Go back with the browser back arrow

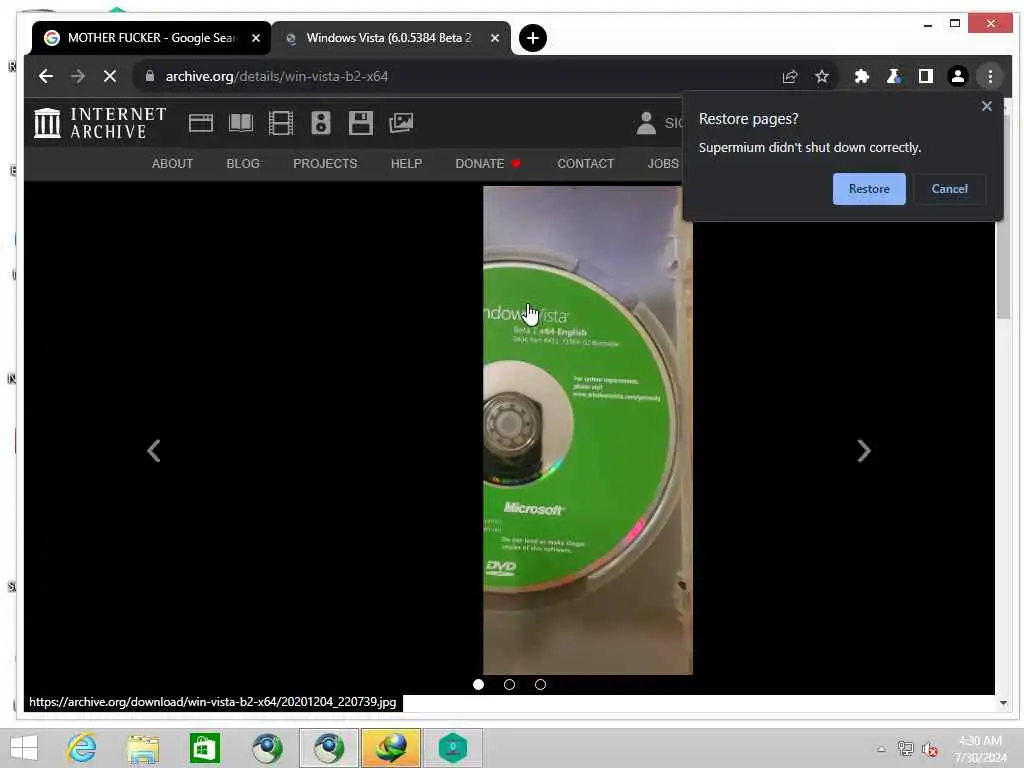tap(46, 76)
